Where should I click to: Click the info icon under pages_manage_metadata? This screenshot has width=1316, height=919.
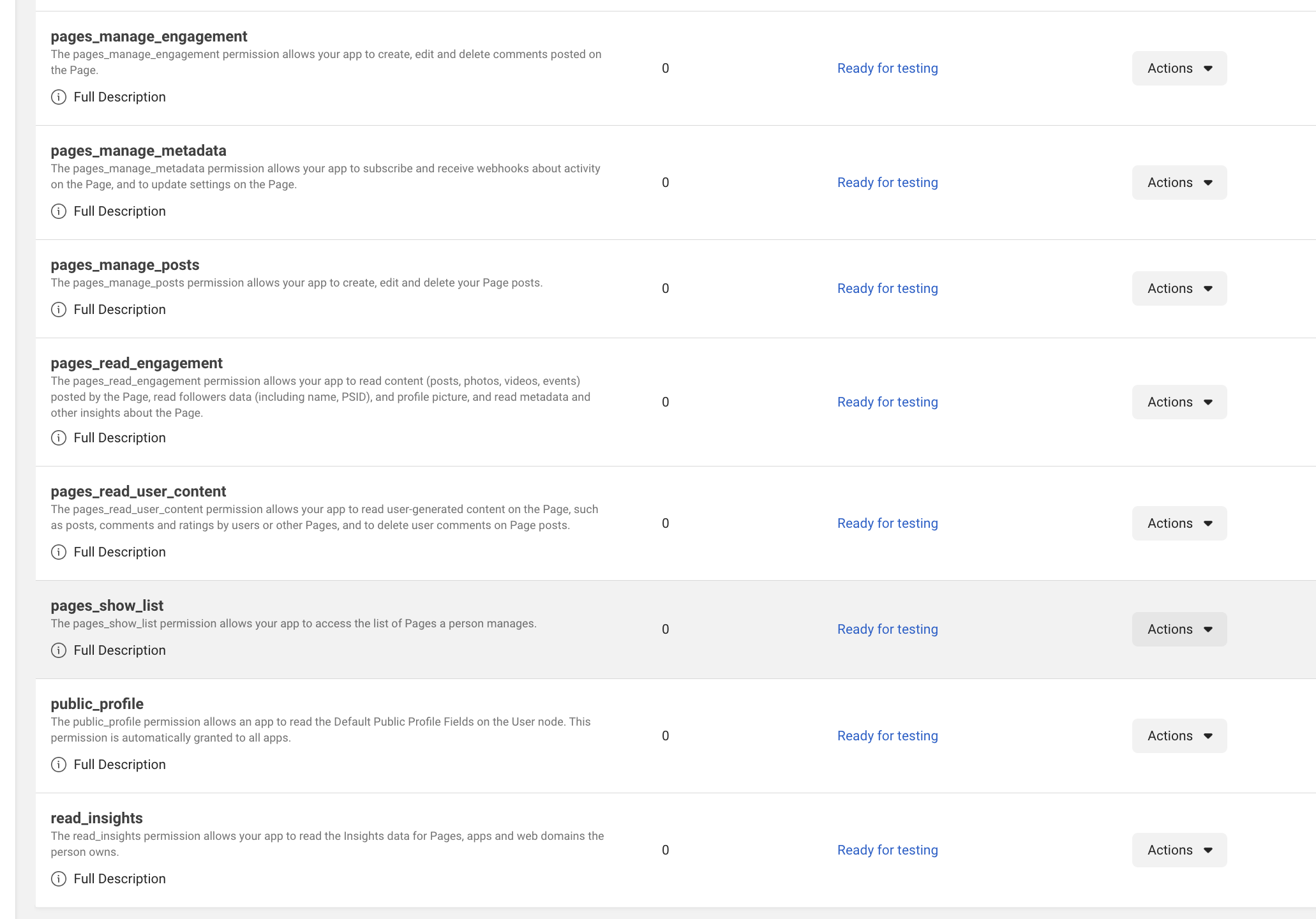[59, 211]
